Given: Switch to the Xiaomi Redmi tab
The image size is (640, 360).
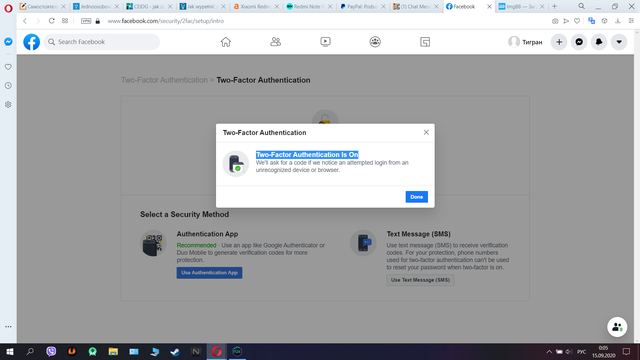Looking at the screenshot, I should click(x=256, y=7).
